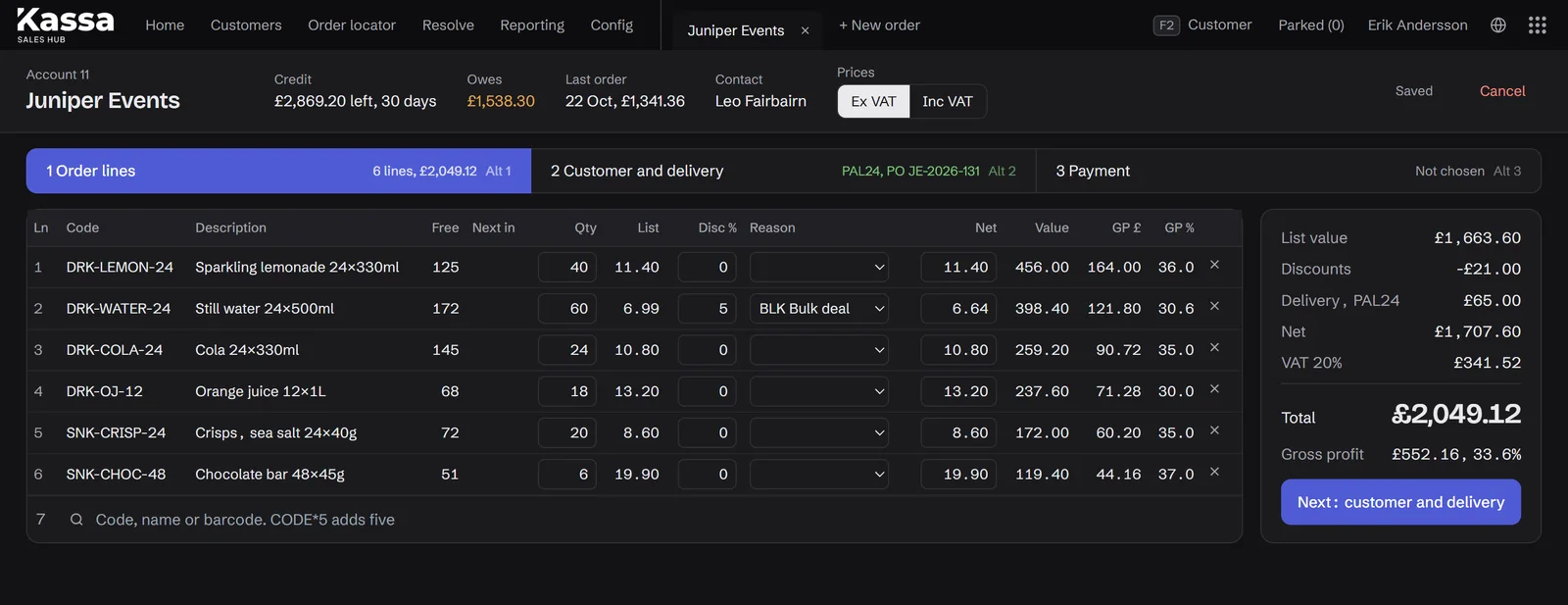
Task: Edit net price 13.20 for Orange juice
Action: tap(958, 391)
